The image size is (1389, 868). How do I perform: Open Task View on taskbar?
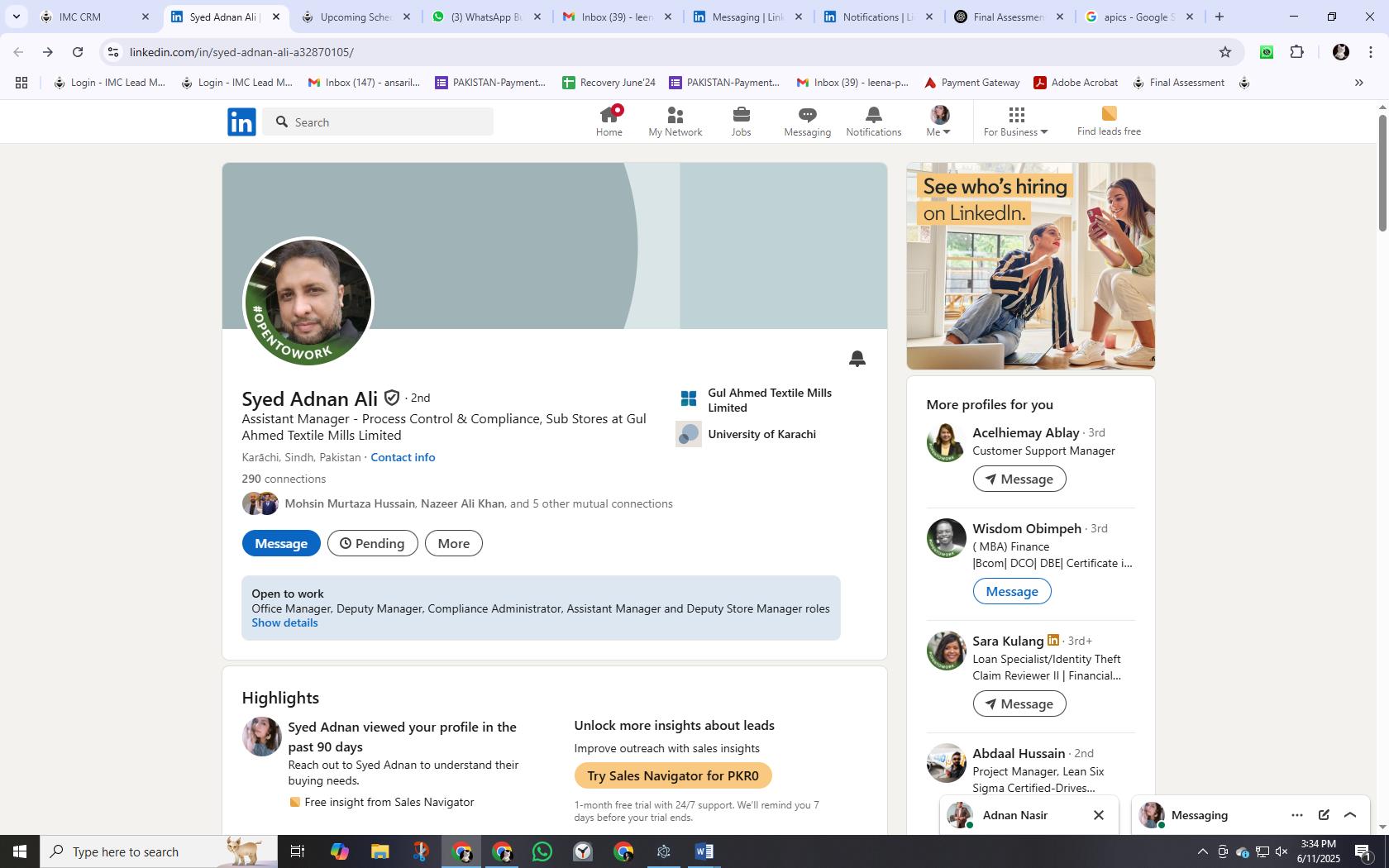pos(298,851)
